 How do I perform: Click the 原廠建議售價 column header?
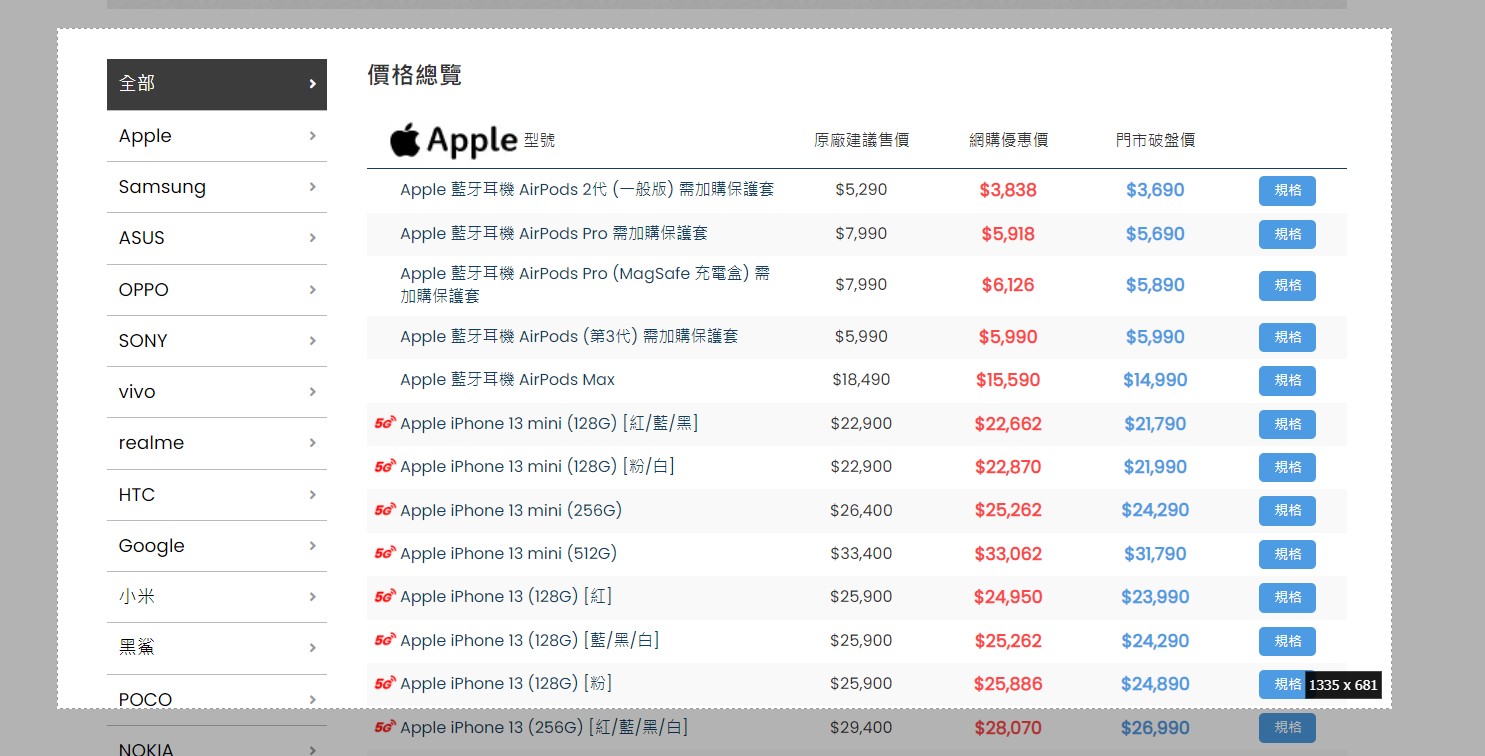[861, 140]
